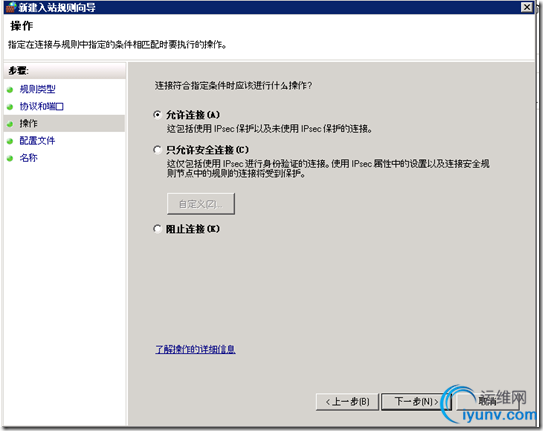Go to the 配置文件 step
543x431 pixels.
[37, 141]
